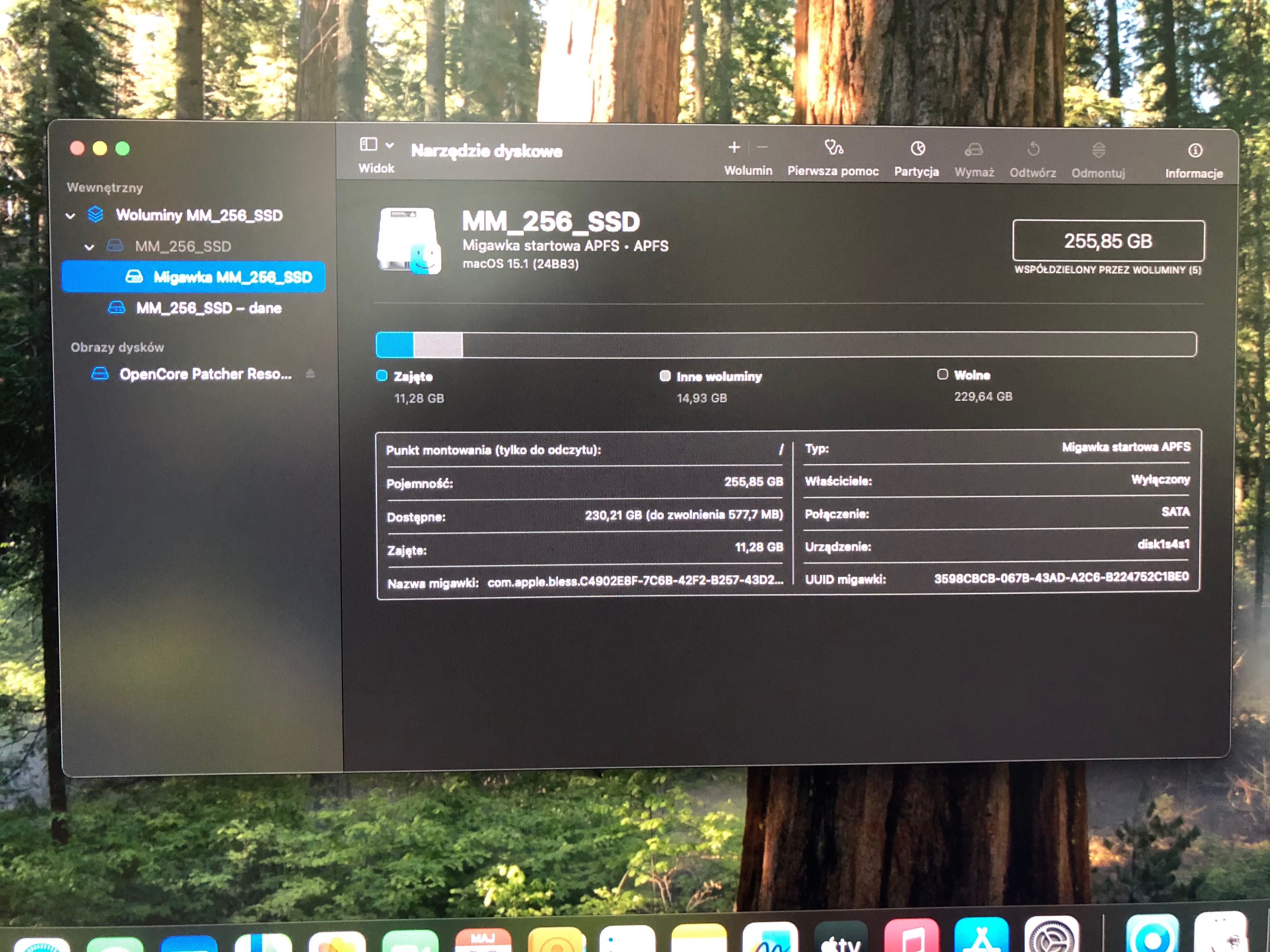Click the '229,64 GB' free space value
The height and width of the screenshot is (952, 1270).
pyautogui.click(x=983, y=396)
